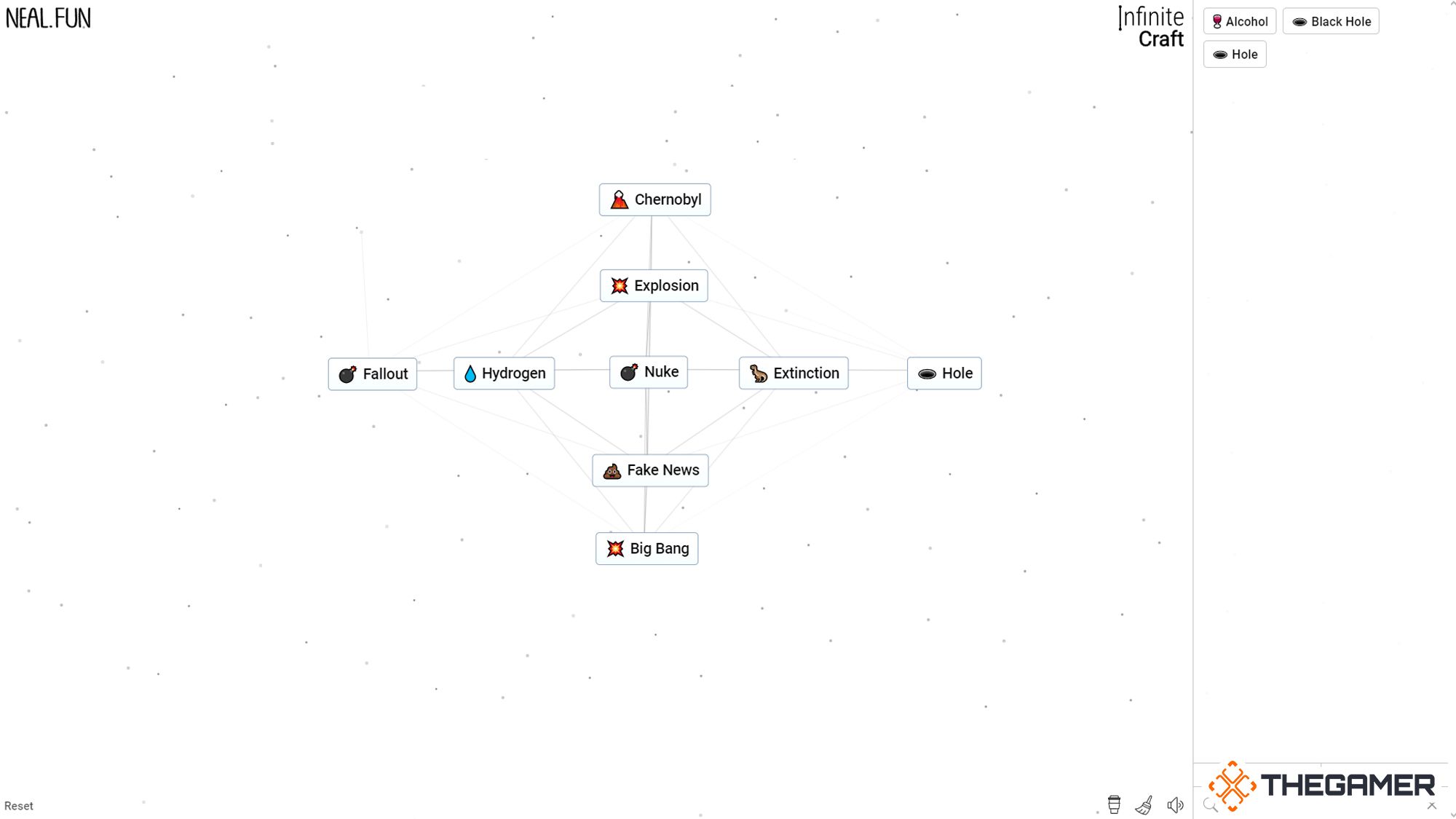Click the sound toggle at bottom bar

click(1176, 805)
